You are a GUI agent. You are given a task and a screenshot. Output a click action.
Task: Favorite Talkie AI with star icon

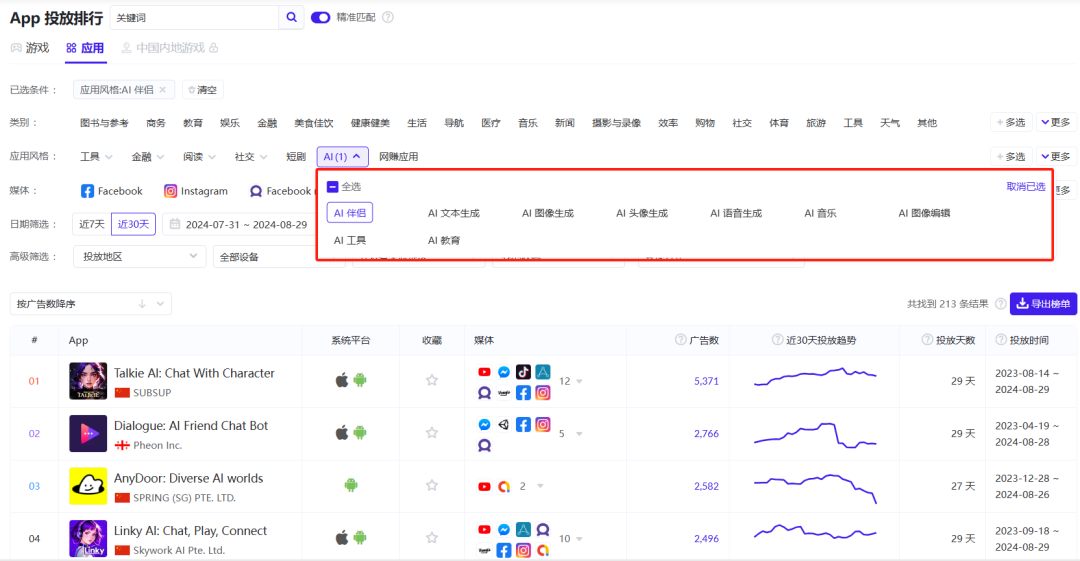click(432, 380)
